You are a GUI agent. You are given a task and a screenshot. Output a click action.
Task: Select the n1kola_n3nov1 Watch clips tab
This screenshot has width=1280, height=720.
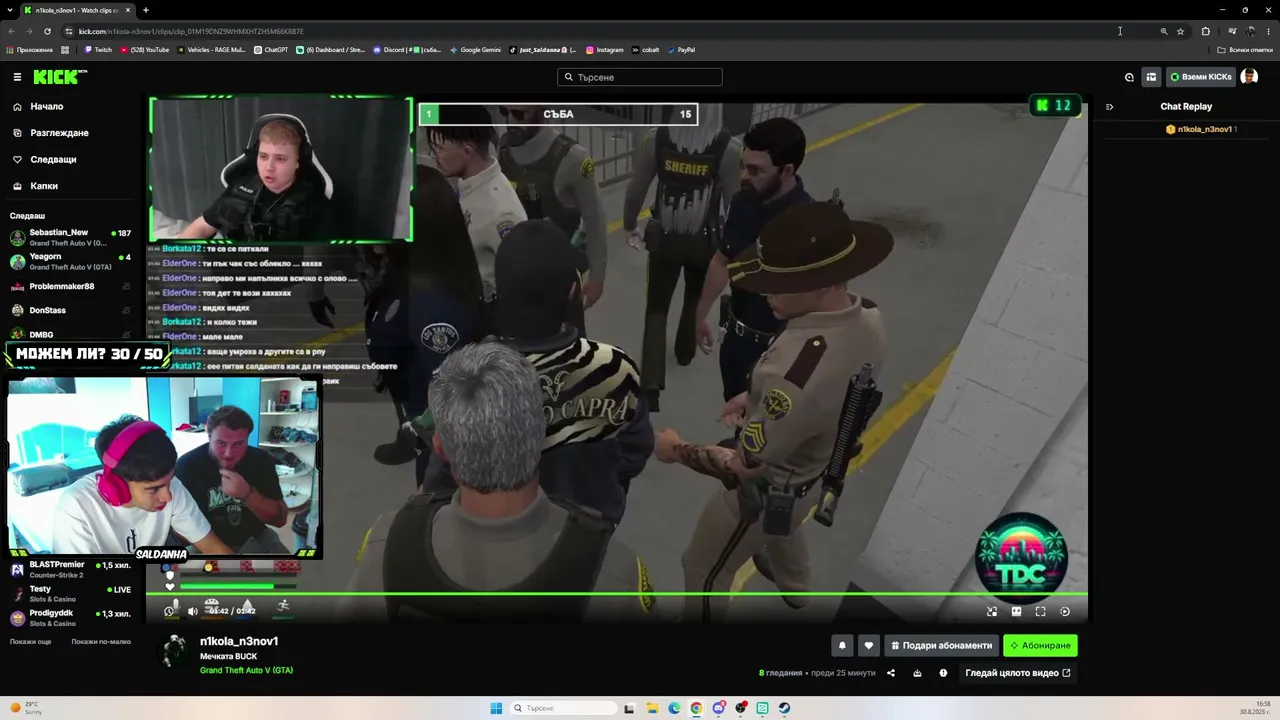coord(78,10)
